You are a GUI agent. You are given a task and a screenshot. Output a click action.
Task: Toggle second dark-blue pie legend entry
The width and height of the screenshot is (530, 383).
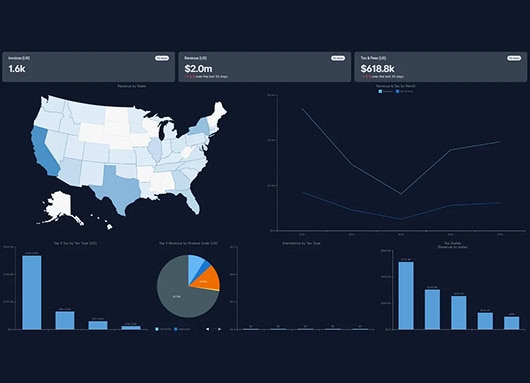(182, 329)
